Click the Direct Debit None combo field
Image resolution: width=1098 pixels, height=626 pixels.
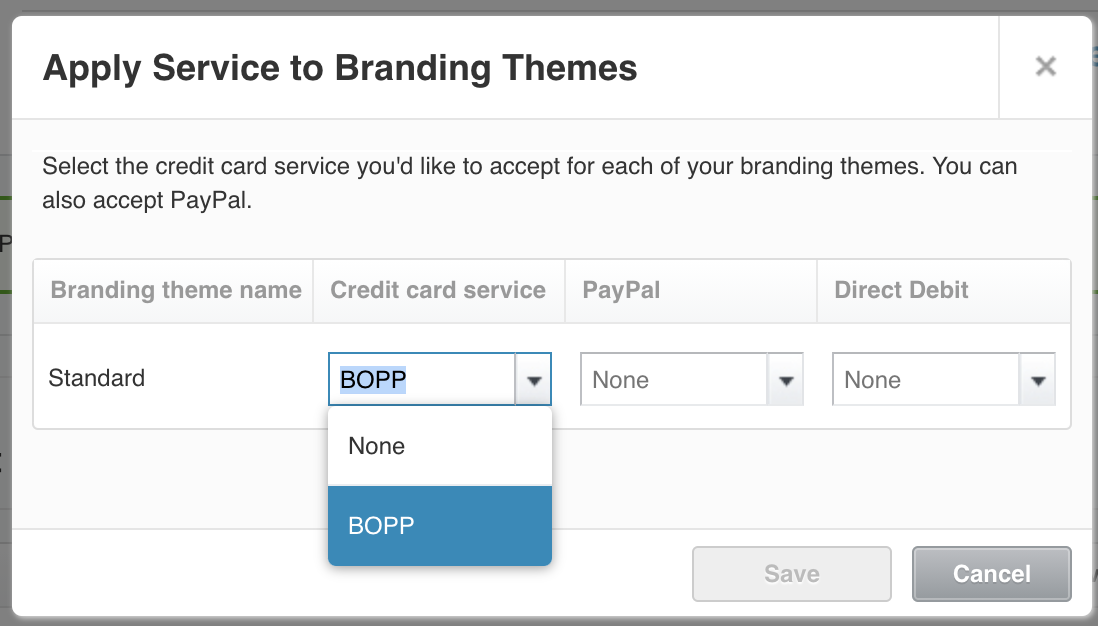point(926,380)
